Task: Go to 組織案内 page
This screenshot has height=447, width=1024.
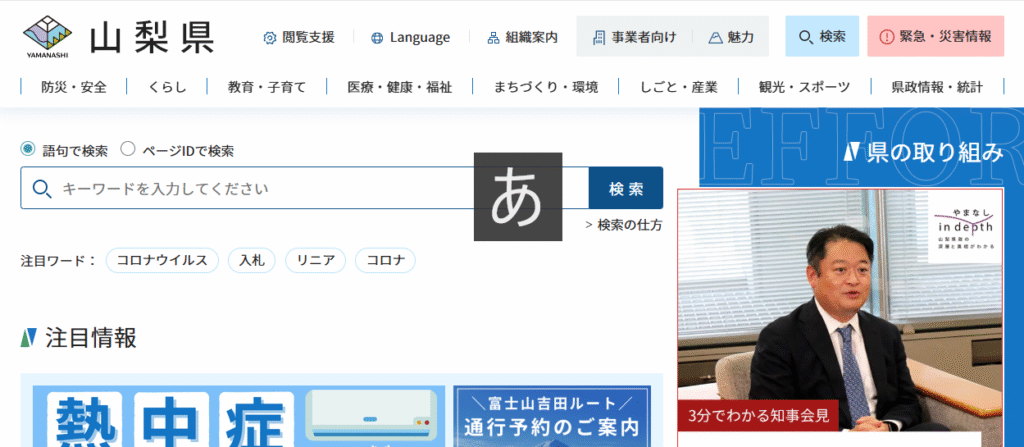Action: tap(522, 37)
